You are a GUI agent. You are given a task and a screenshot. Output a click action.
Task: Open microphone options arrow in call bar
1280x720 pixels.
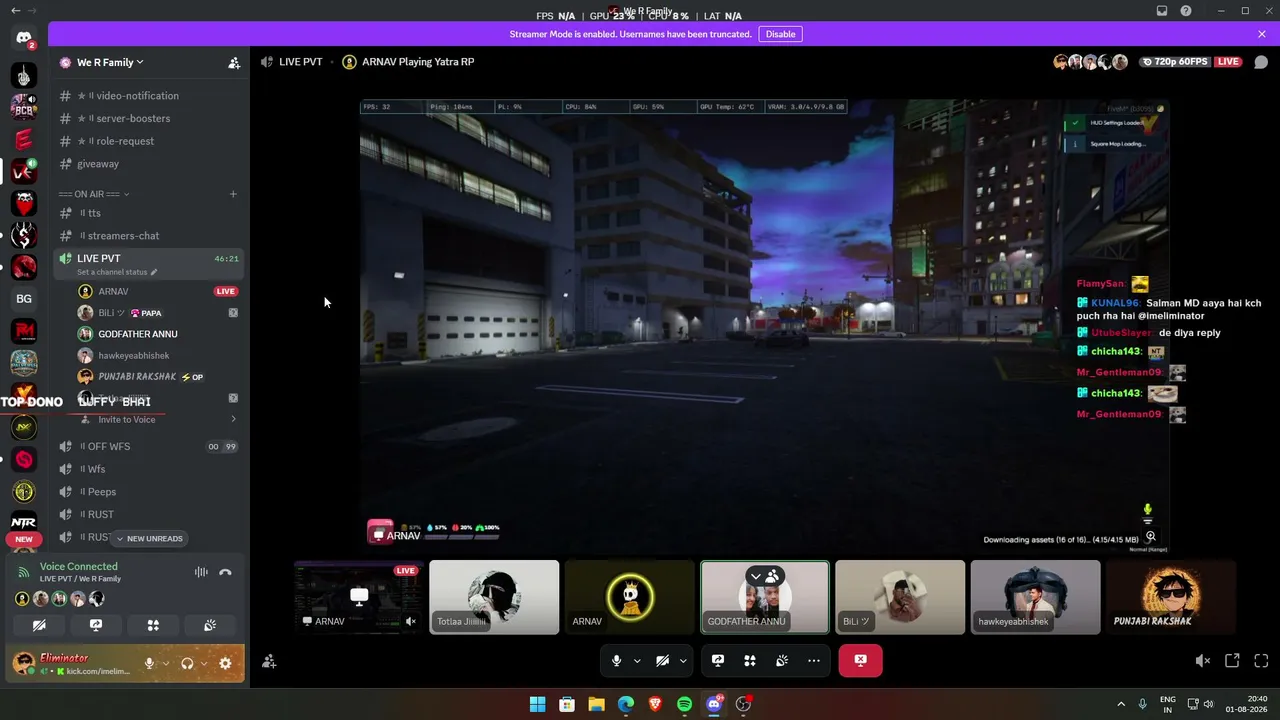[x=637, y=661]
